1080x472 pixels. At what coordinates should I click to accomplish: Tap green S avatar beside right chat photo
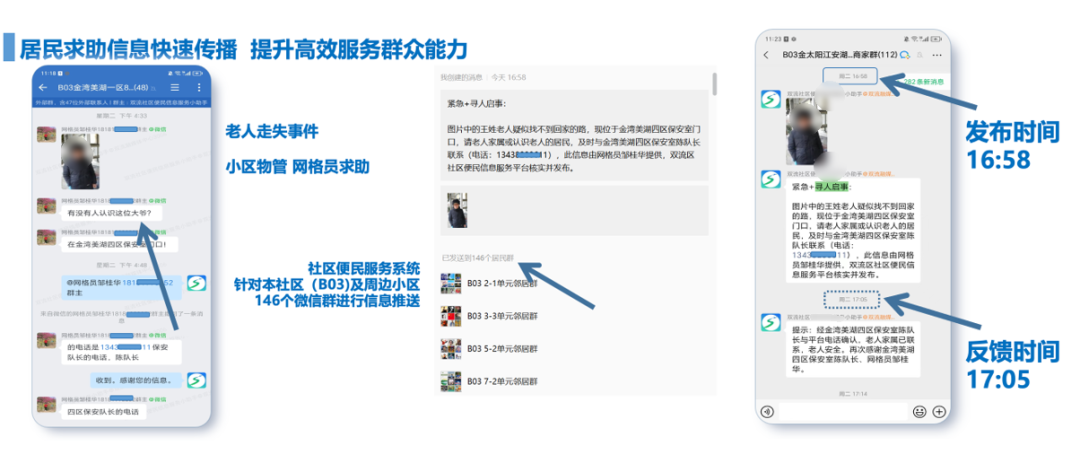pyautogui.click(x=770, y=99)
